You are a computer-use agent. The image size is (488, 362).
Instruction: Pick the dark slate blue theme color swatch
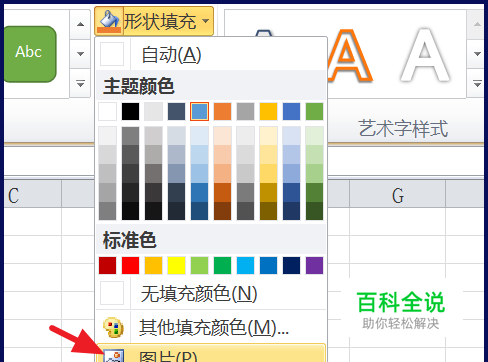[x=176, y=111]
